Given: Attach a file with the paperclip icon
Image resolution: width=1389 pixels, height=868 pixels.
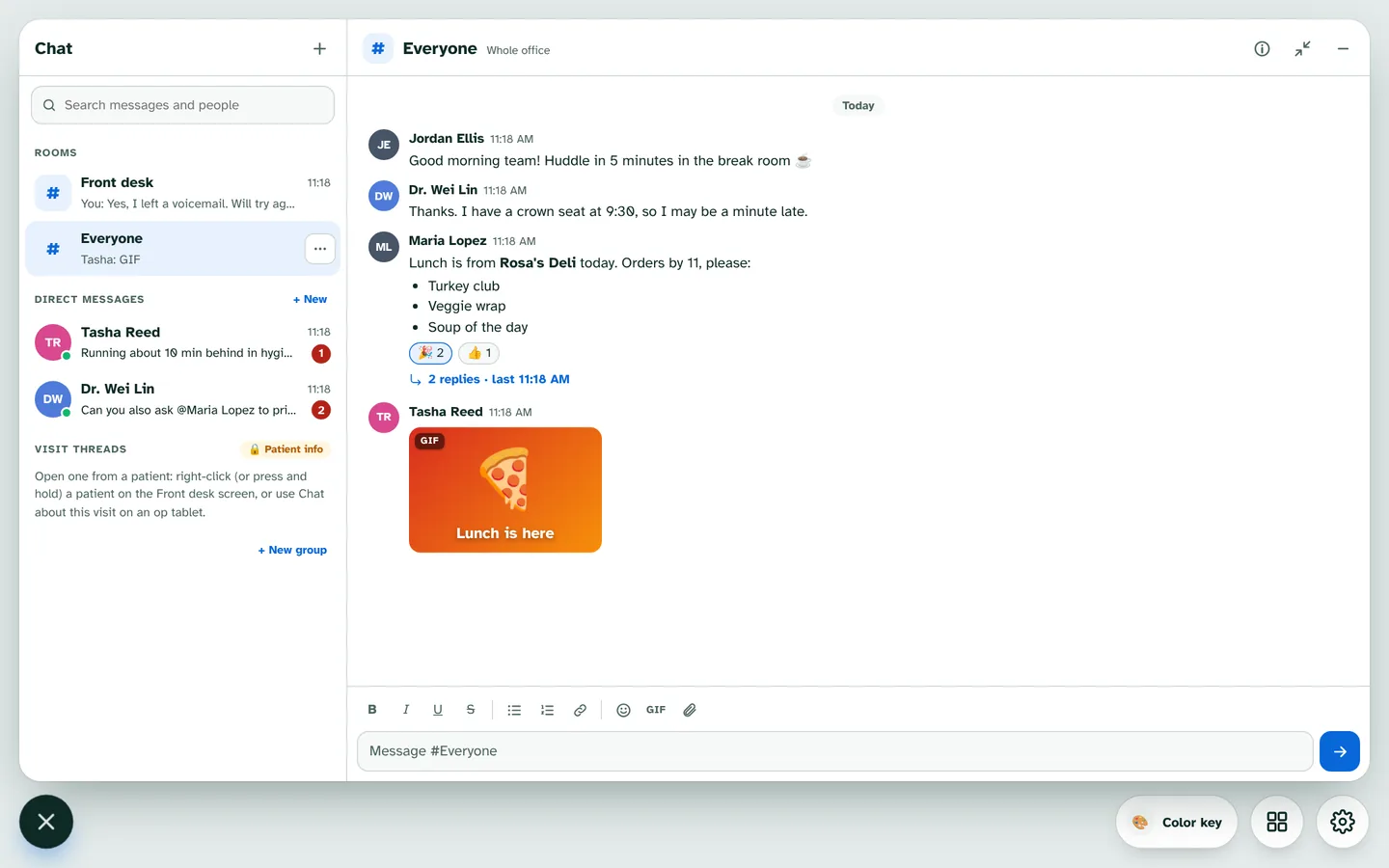Looking at the screenshot, I should click(x=690, y=710).
